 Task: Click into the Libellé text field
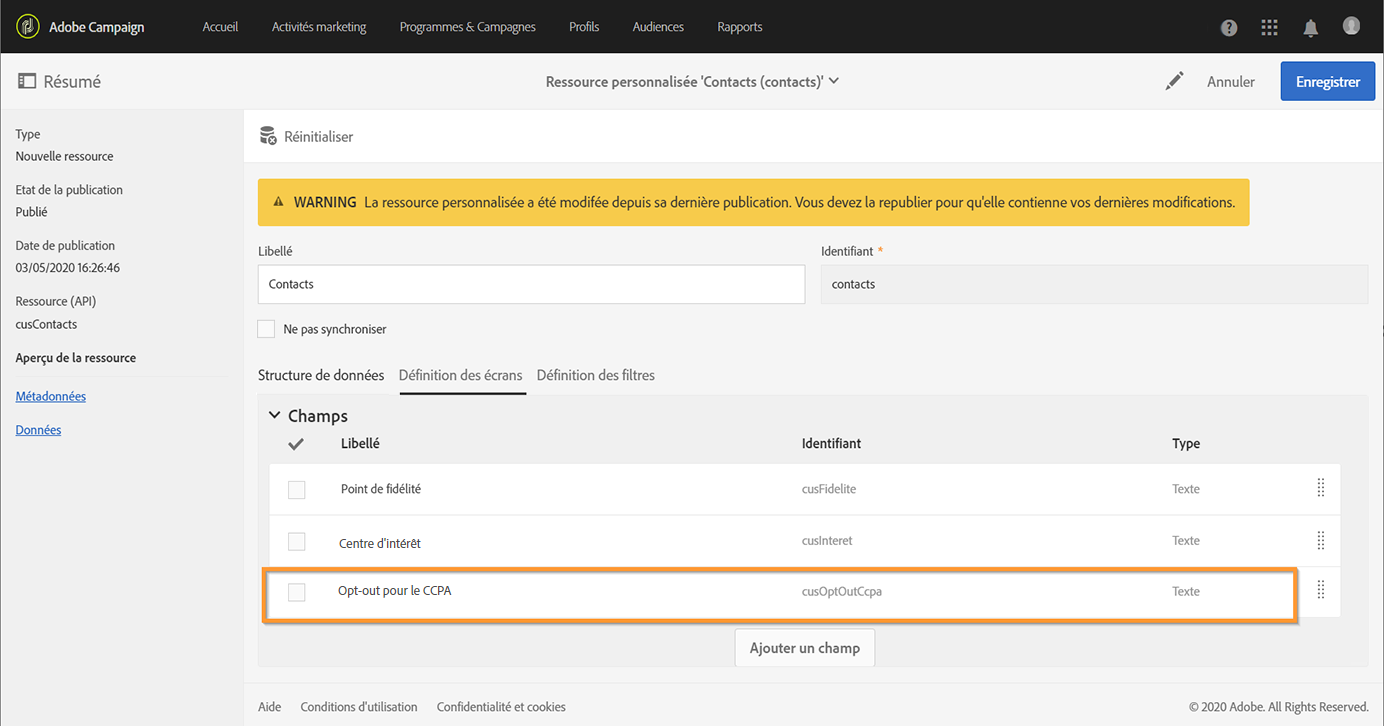click(531, 284)
